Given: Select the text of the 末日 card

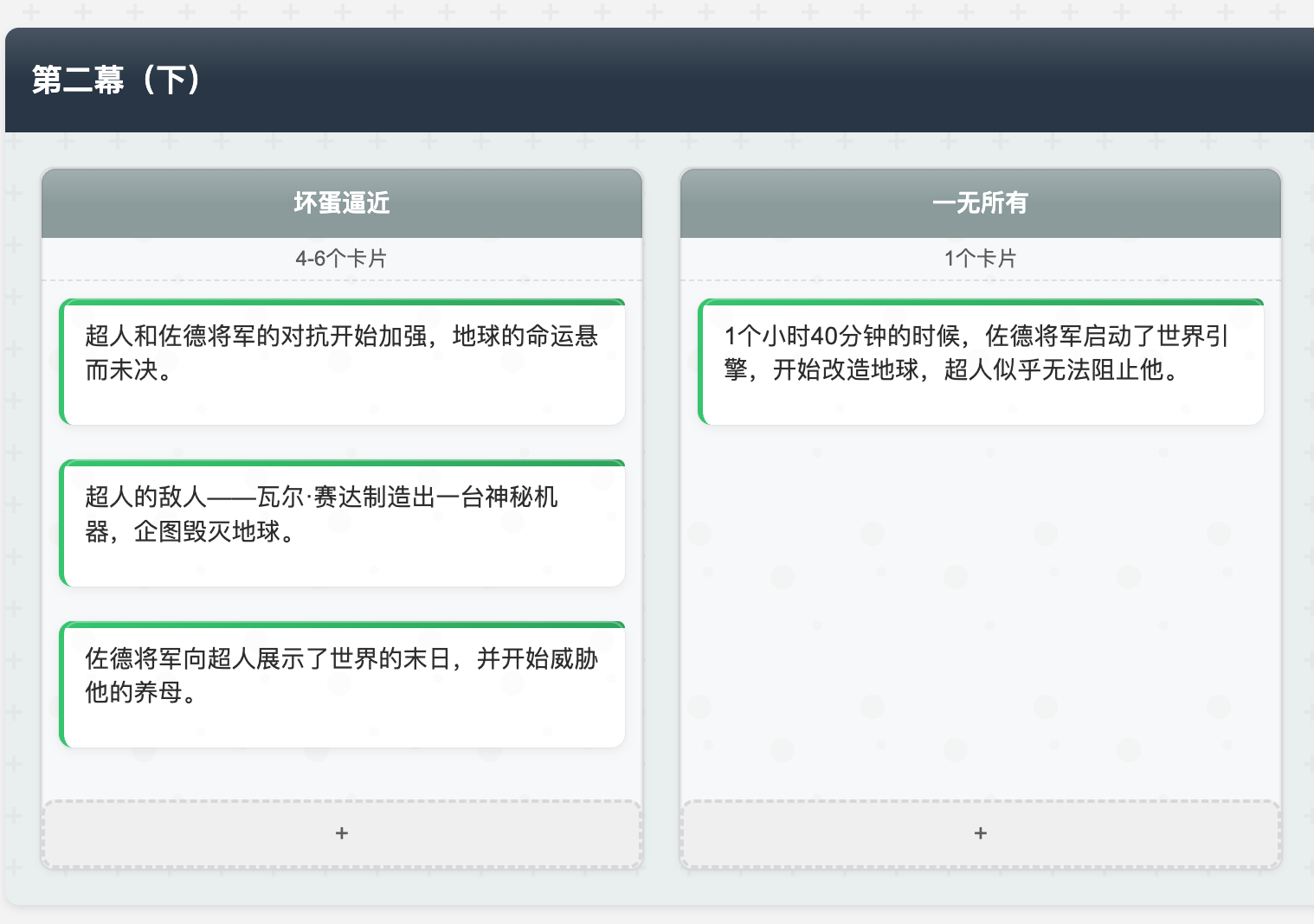Looking at the screenshot, I should 343,675.
